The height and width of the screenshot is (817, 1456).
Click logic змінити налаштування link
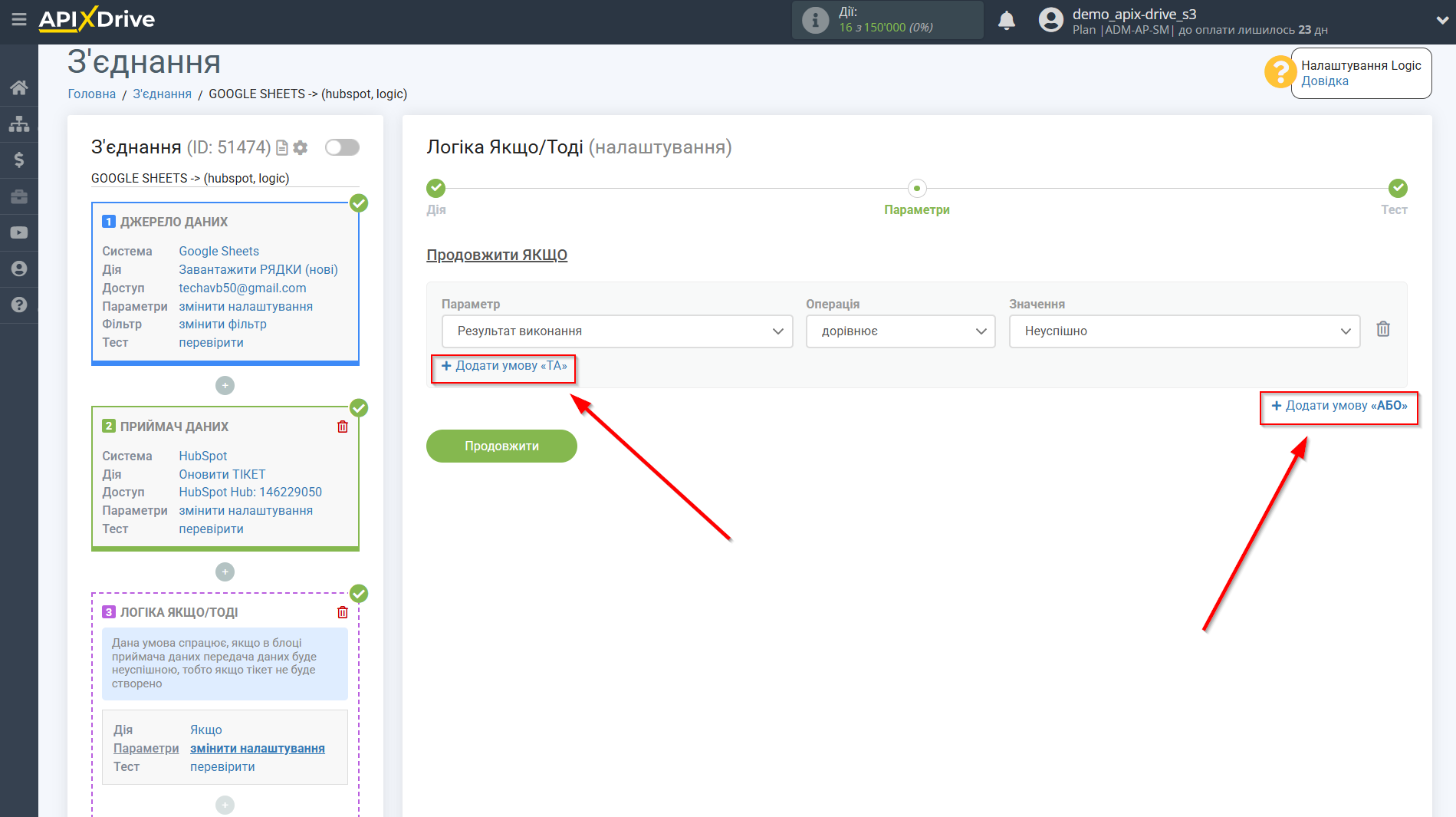pyautogui.click(x=258, y=748)
